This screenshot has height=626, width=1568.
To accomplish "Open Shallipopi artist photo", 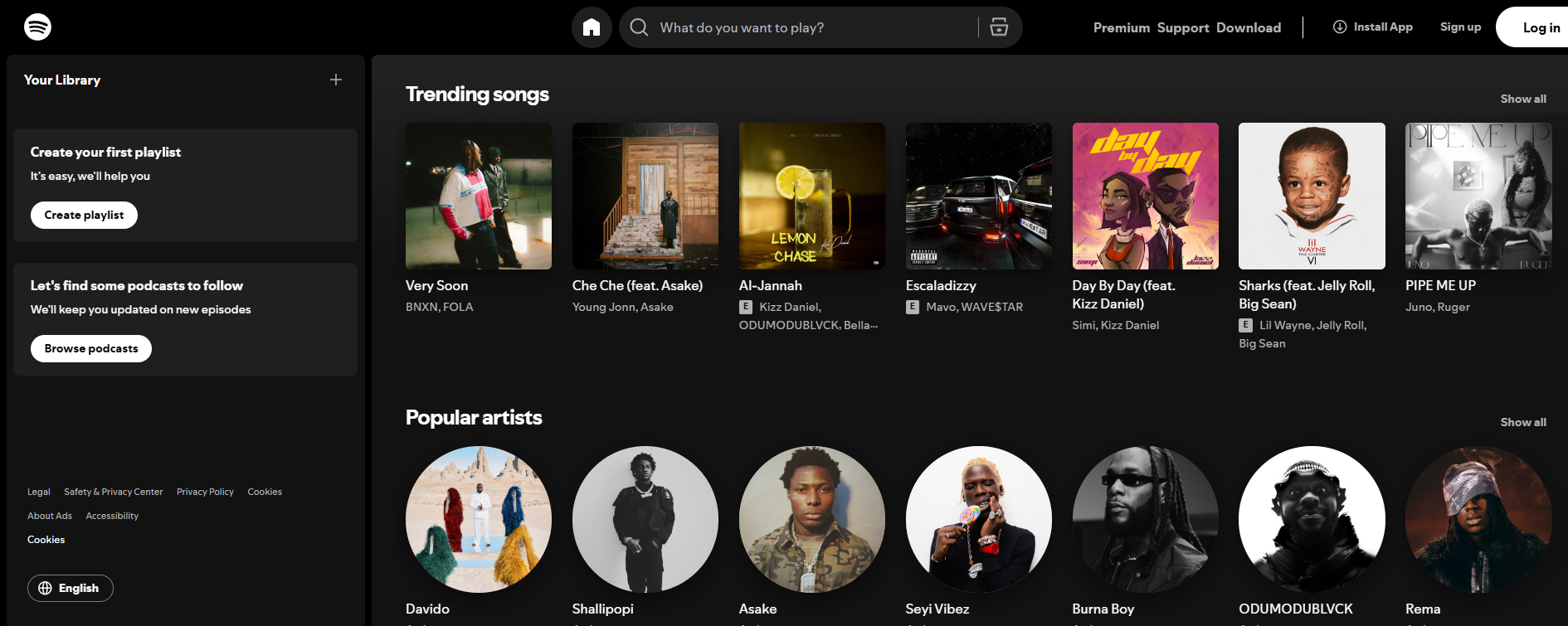I will pos(645,519).
